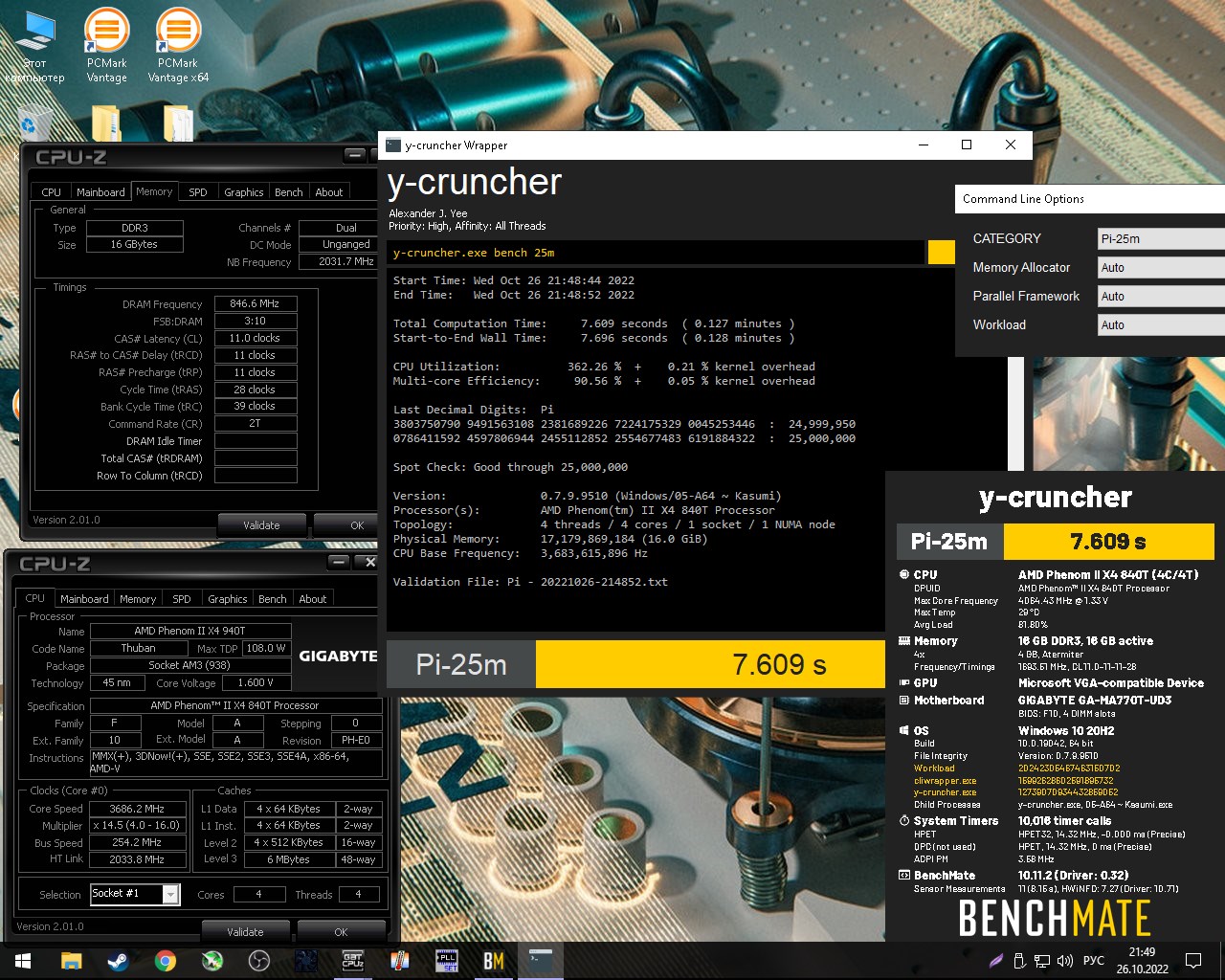Minimize the upper CPU-Z Memory window
Viewport: 1225px width, 980px height.
(x=355, y=155)
